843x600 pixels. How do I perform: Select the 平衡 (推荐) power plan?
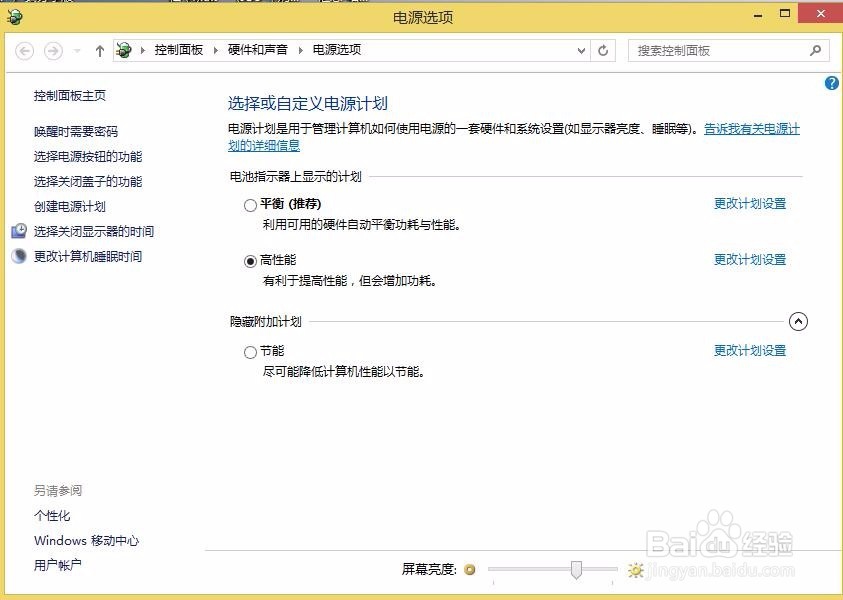click(250, 205)
